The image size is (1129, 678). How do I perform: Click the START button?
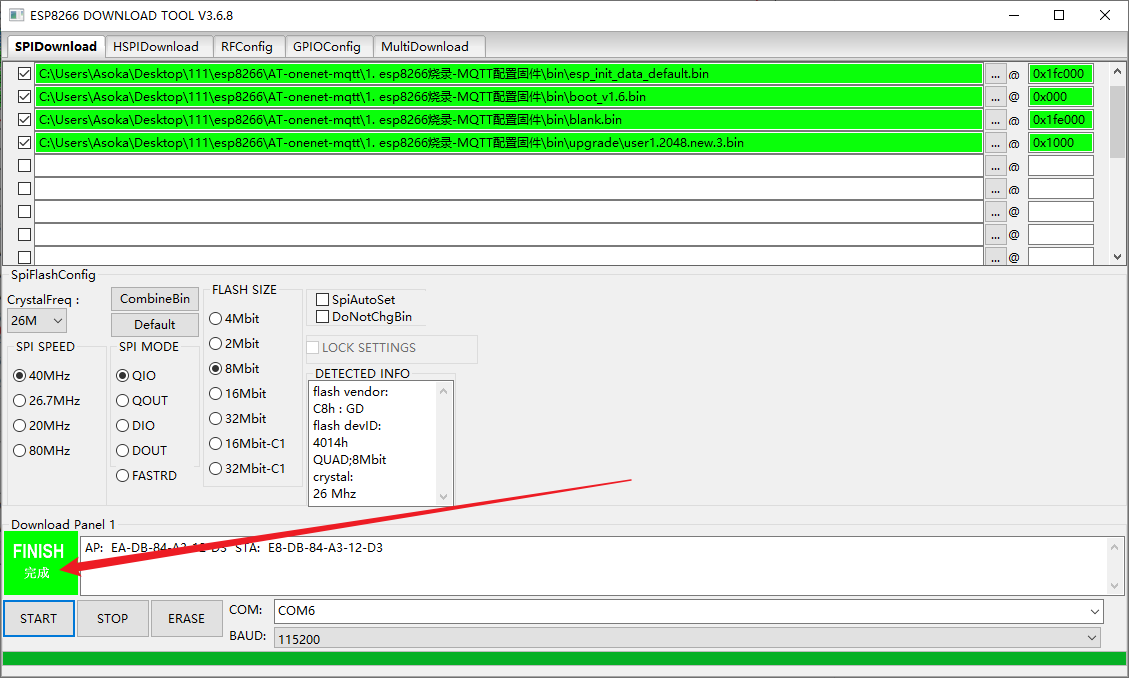point(39,619)
